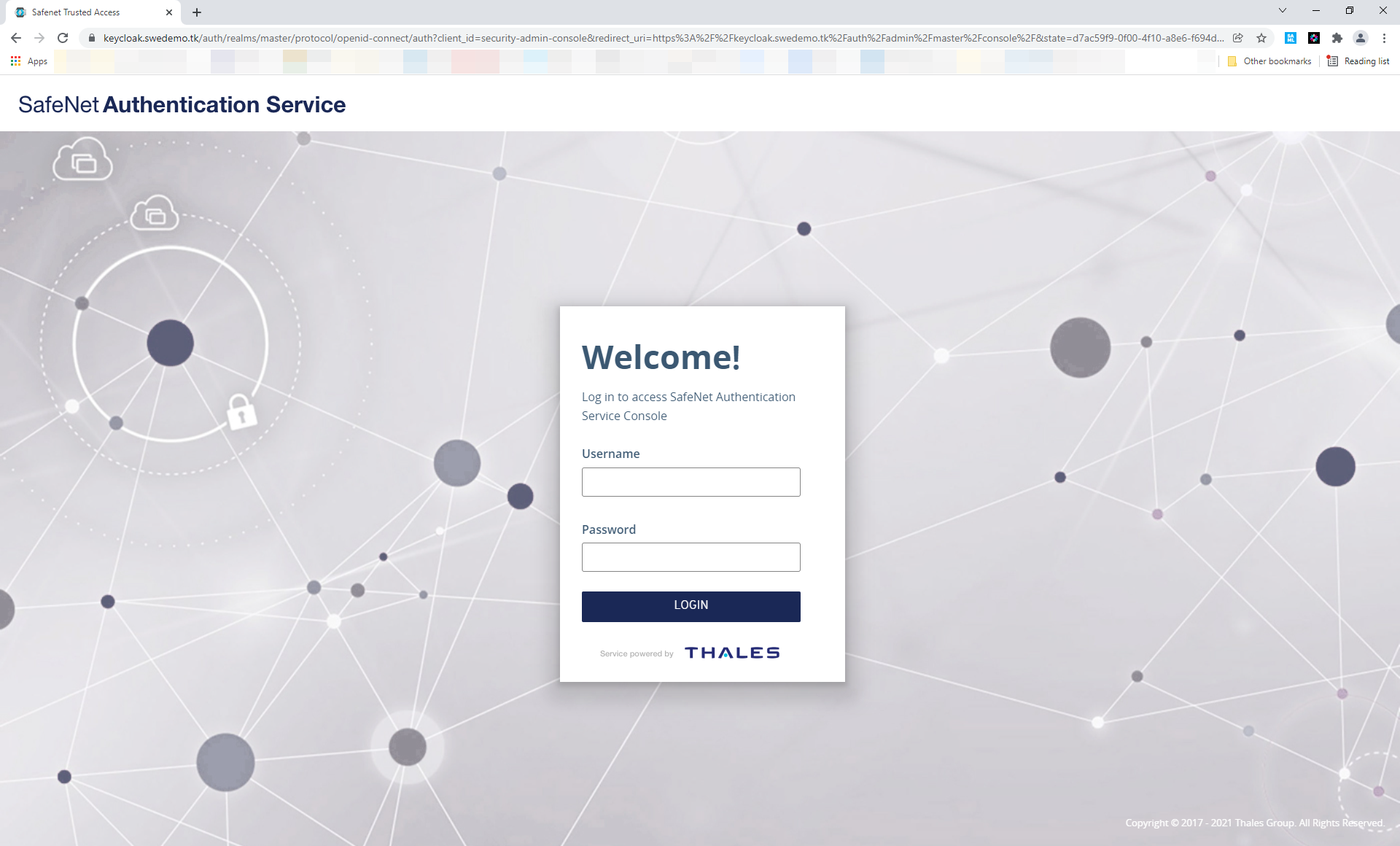Bookmark this page with the star icon
This screenshot has width=1400, height=846.
(1261, 37)
